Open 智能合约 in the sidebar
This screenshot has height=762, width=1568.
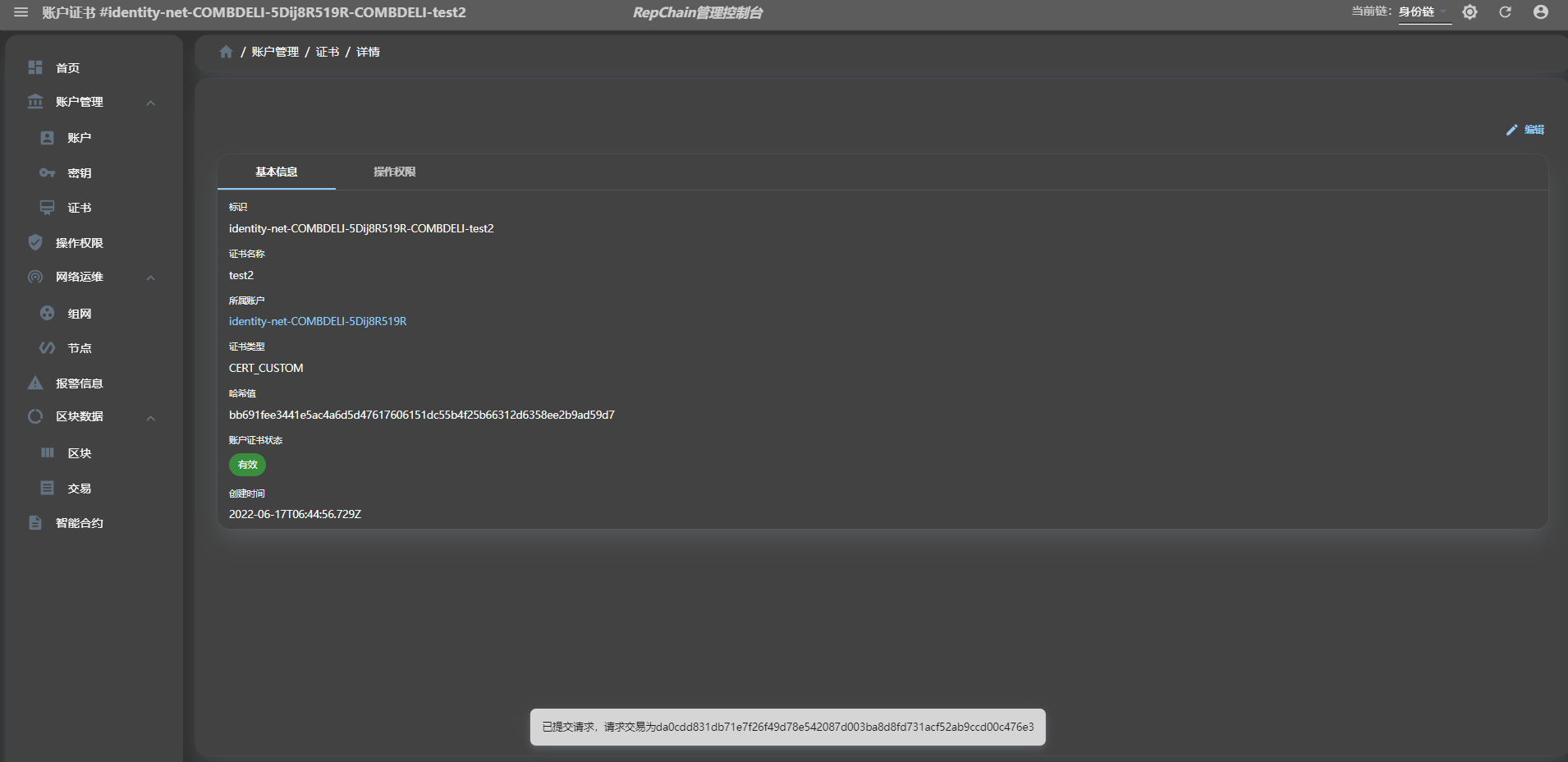[79, 523]
